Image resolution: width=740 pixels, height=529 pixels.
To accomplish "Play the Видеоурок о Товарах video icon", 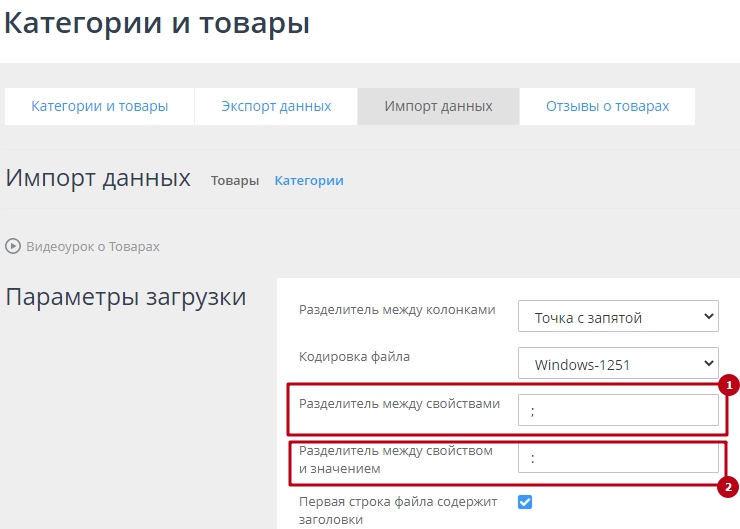I will pyautogui.click(x=14, y=246).
